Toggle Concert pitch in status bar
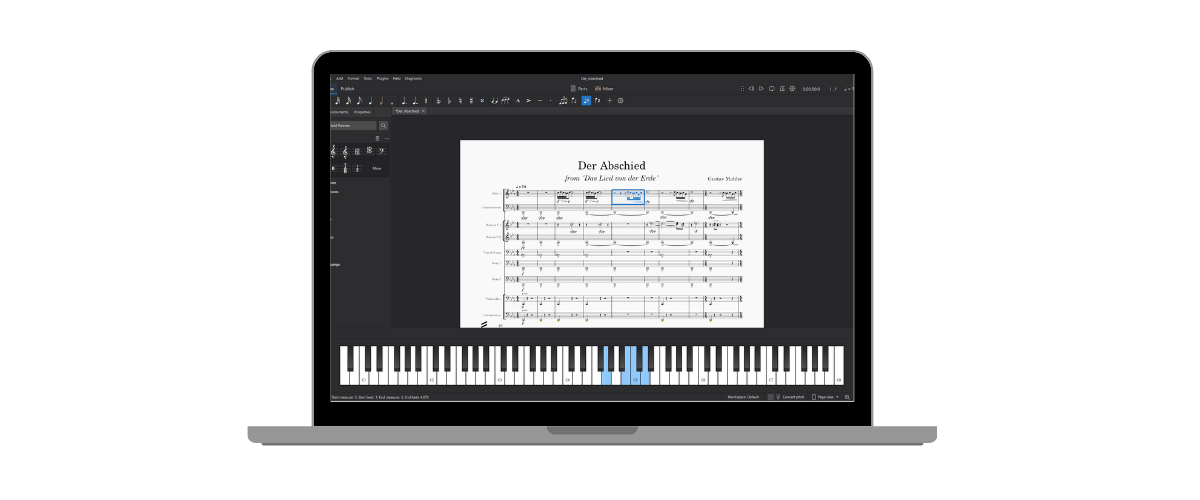 [x=790, y=397]
